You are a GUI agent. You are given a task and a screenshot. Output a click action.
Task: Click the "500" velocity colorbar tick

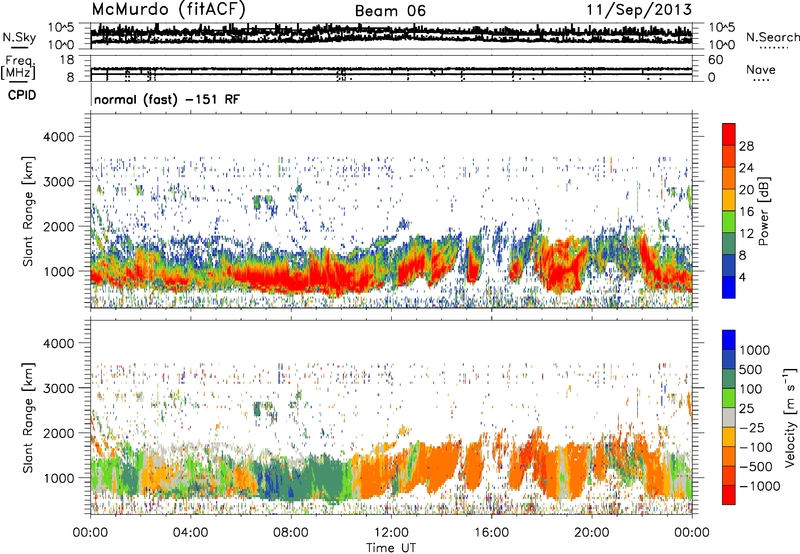(x=751, y=369)
